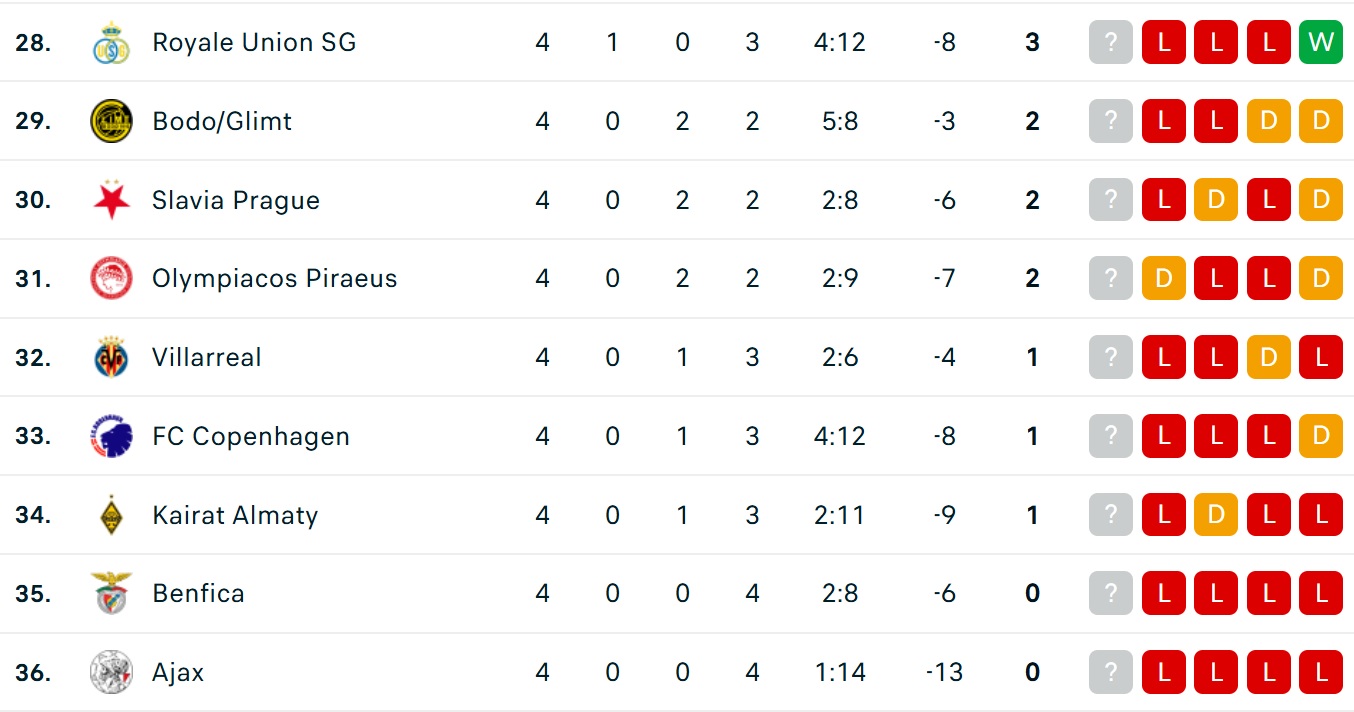Open the Royale Union SG team link
The width and height of the screenshot is (1354, 712).
[x=254, y=43]
